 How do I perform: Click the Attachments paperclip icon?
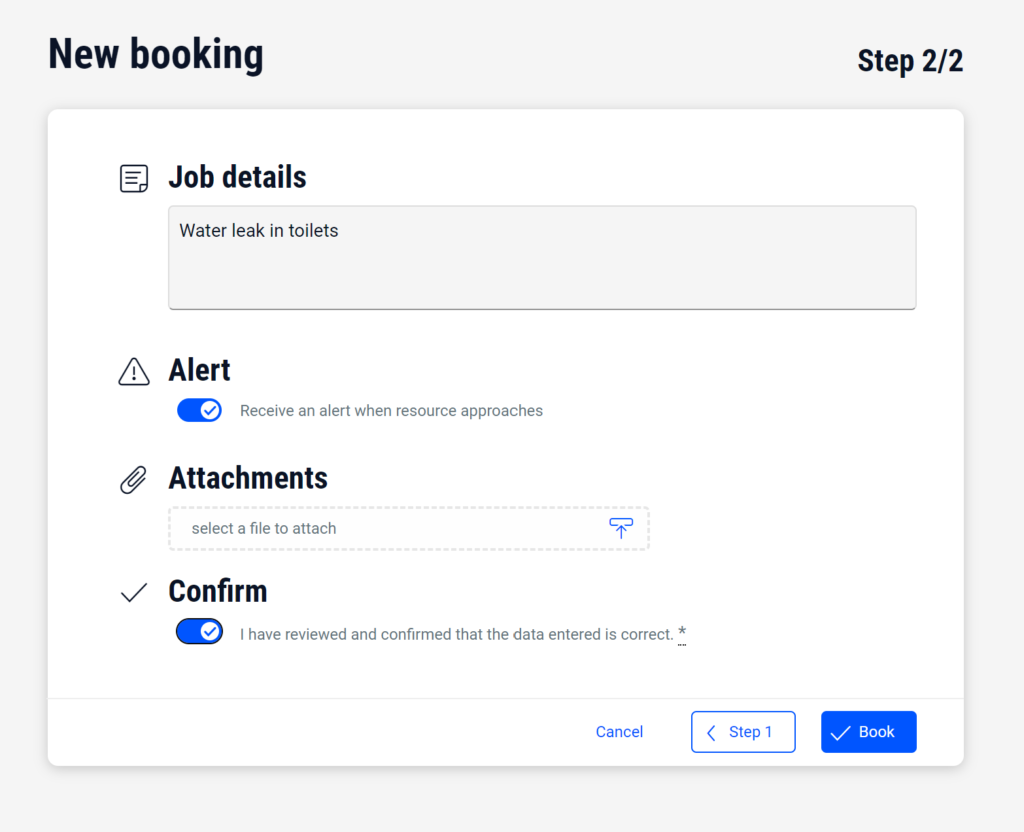click(134, 480)
